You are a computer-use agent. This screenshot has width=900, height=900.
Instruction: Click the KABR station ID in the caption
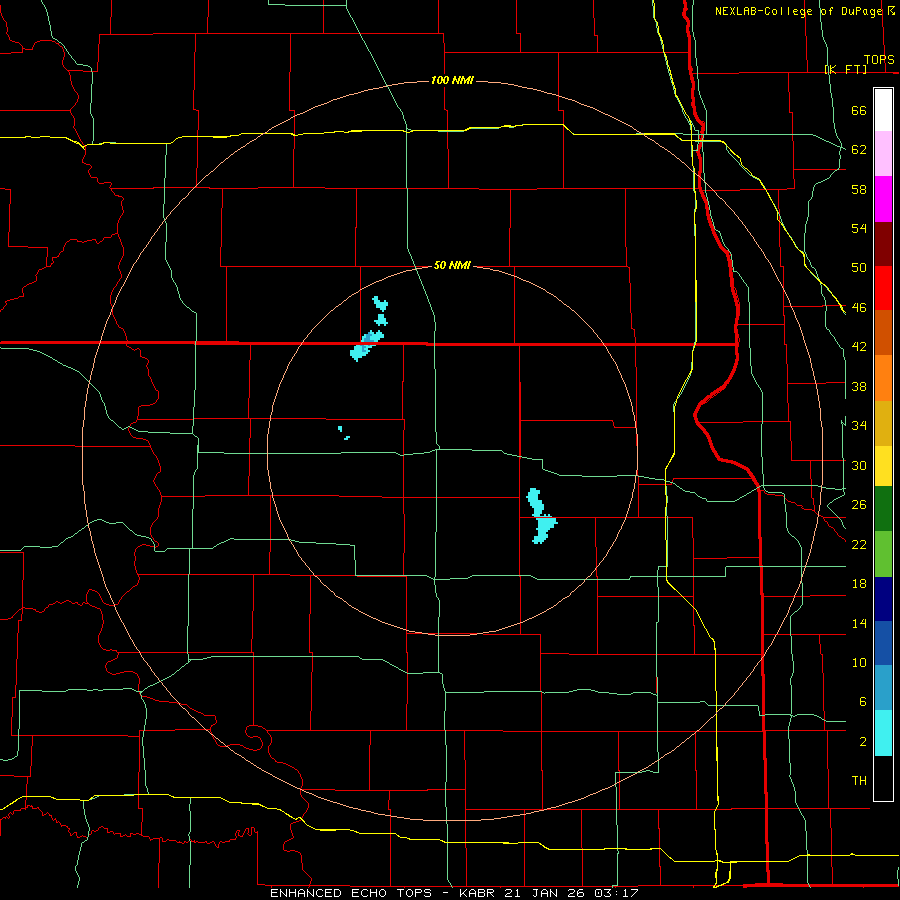pyautogui.click(x=479, y=893)
